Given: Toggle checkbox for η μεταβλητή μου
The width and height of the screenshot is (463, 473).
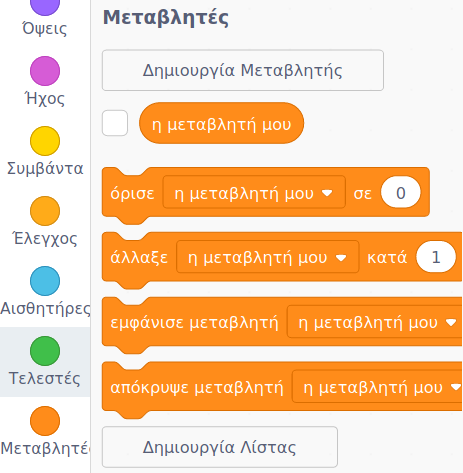Looking at the screenshot, I should click(x=115, y=123).
